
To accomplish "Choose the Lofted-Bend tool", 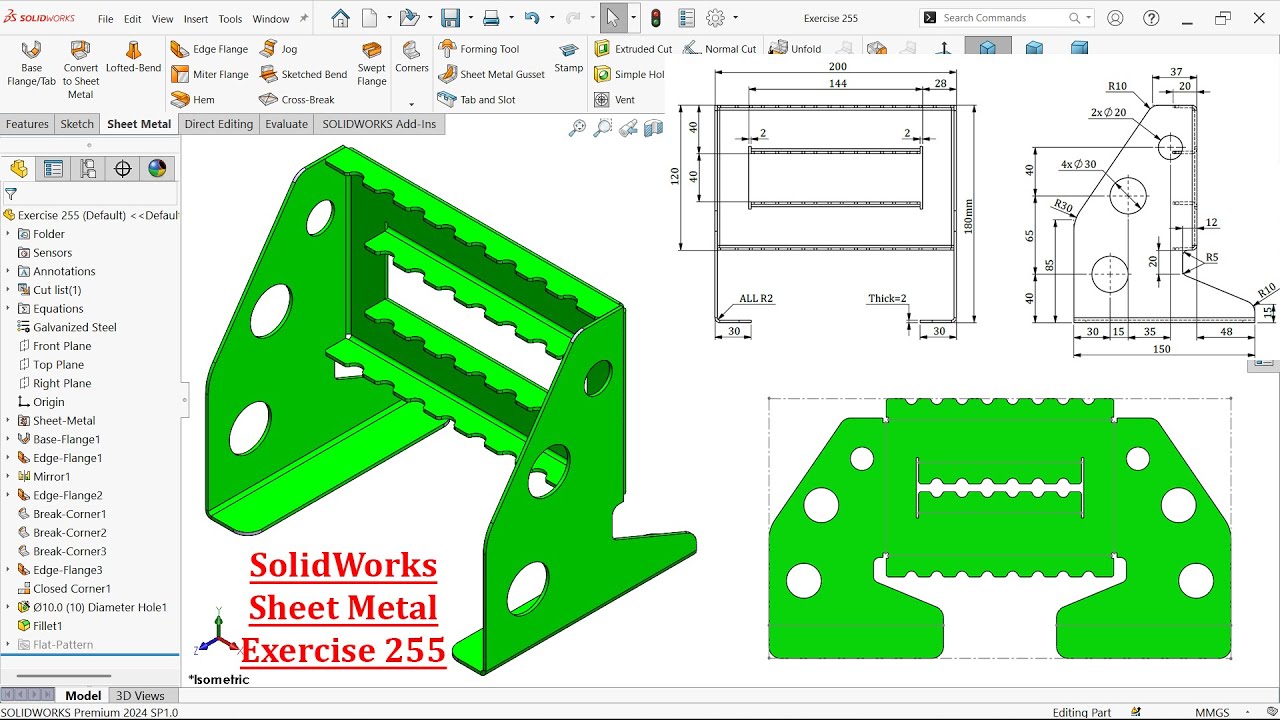I will tap(133, 58).
